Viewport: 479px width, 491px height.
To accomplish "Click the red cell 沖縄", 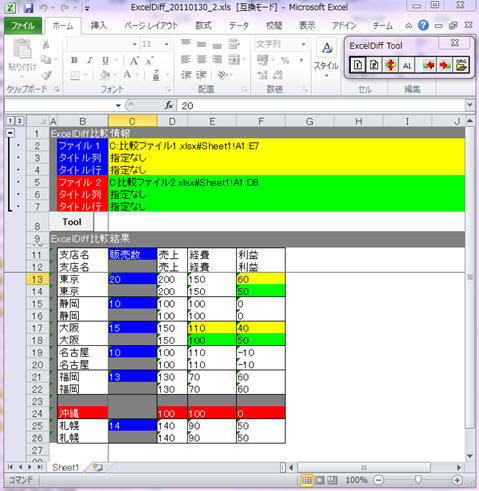I will (83, 413).
